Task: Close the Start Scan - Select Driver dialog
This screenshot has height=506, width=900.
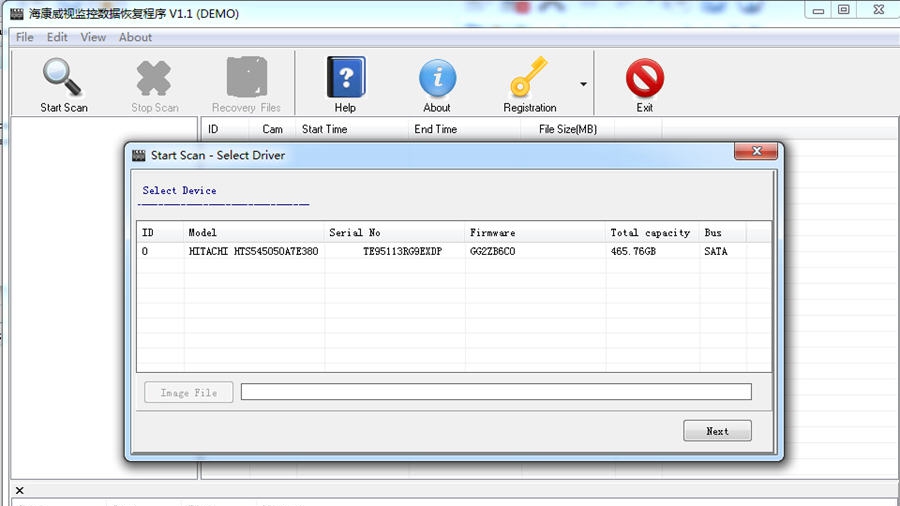Action: [755, 152]
